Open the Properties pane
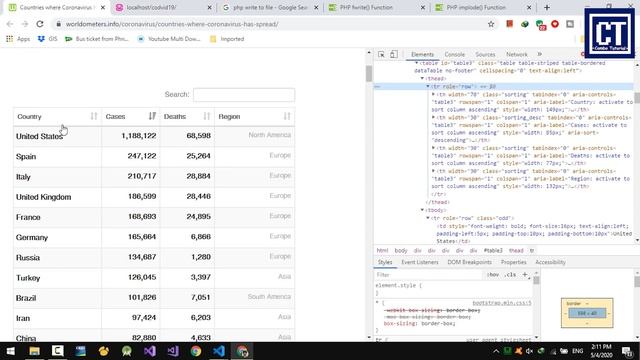 click(x=513, y=262)
